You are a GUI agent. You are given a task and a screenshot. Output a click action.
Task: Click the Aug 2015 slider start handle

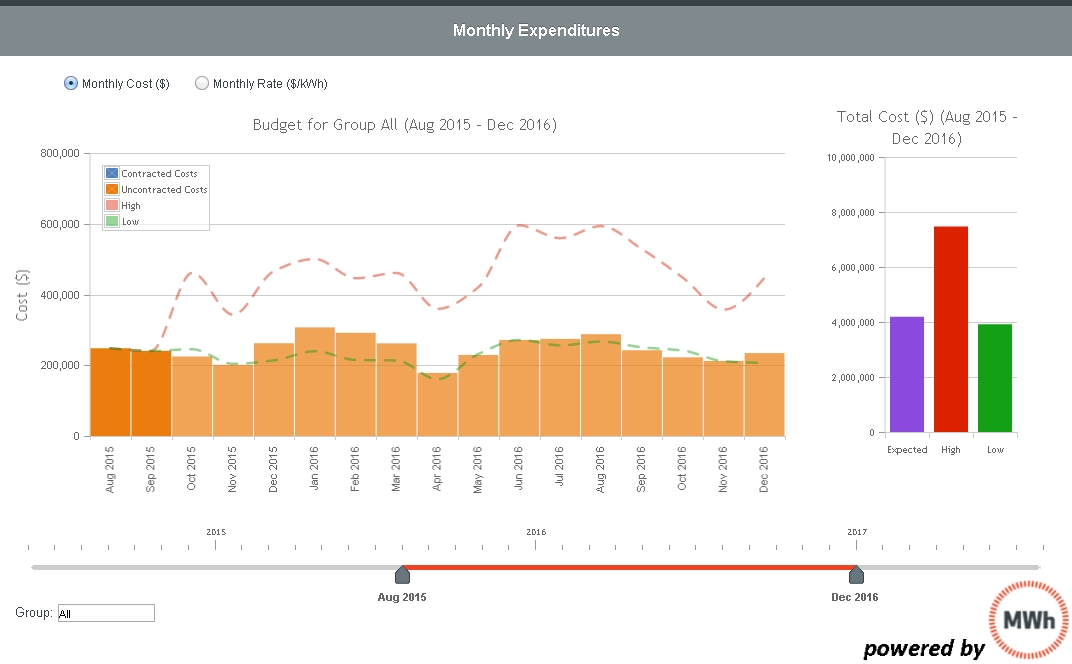tap(402, 575)
